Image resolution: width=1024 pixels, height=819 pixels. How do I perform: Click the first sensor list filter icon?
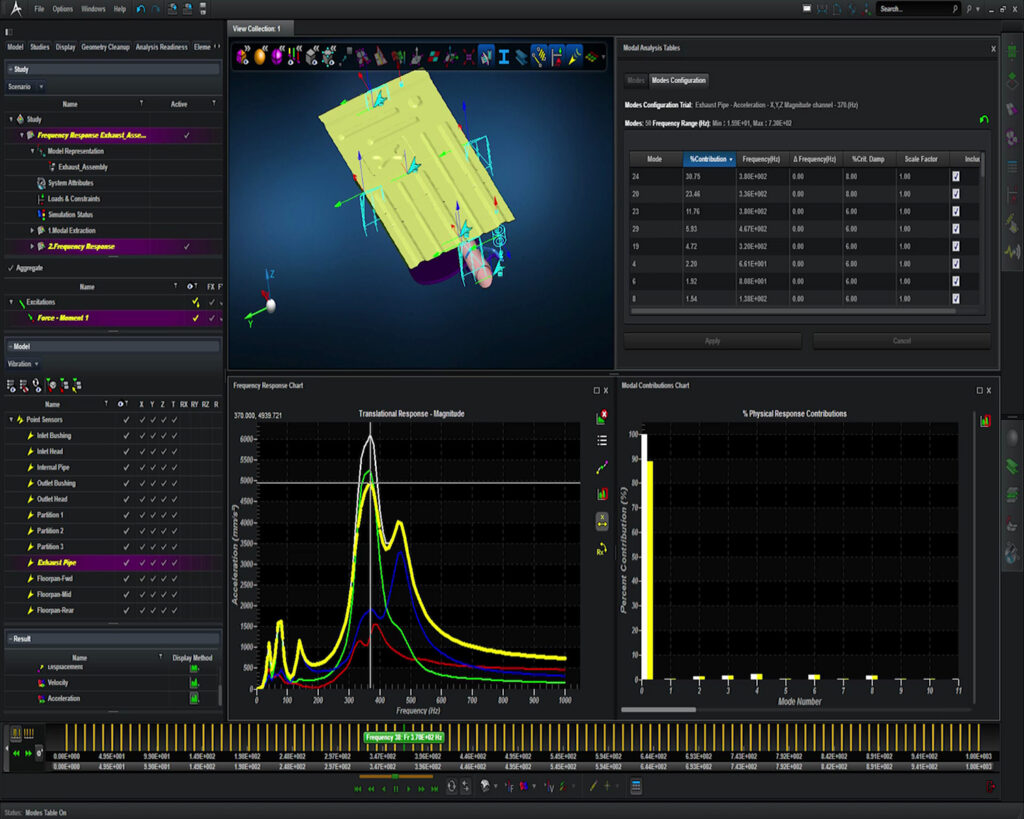(11, 385)
